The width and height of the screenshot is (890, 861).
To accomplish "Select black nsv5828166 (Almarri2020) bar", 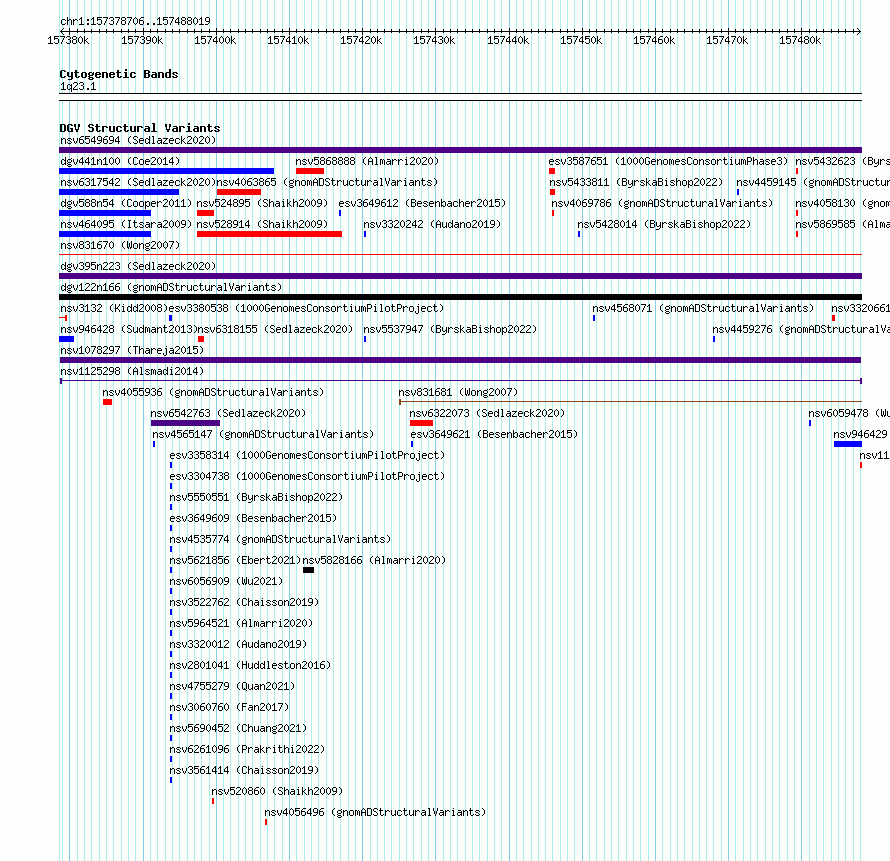I will [308, 570].
